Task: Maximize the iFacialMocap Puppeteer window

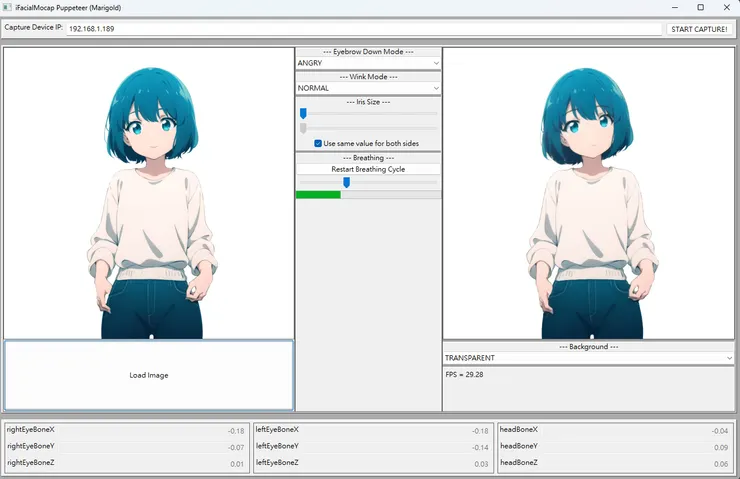Action: pos(701,8)
